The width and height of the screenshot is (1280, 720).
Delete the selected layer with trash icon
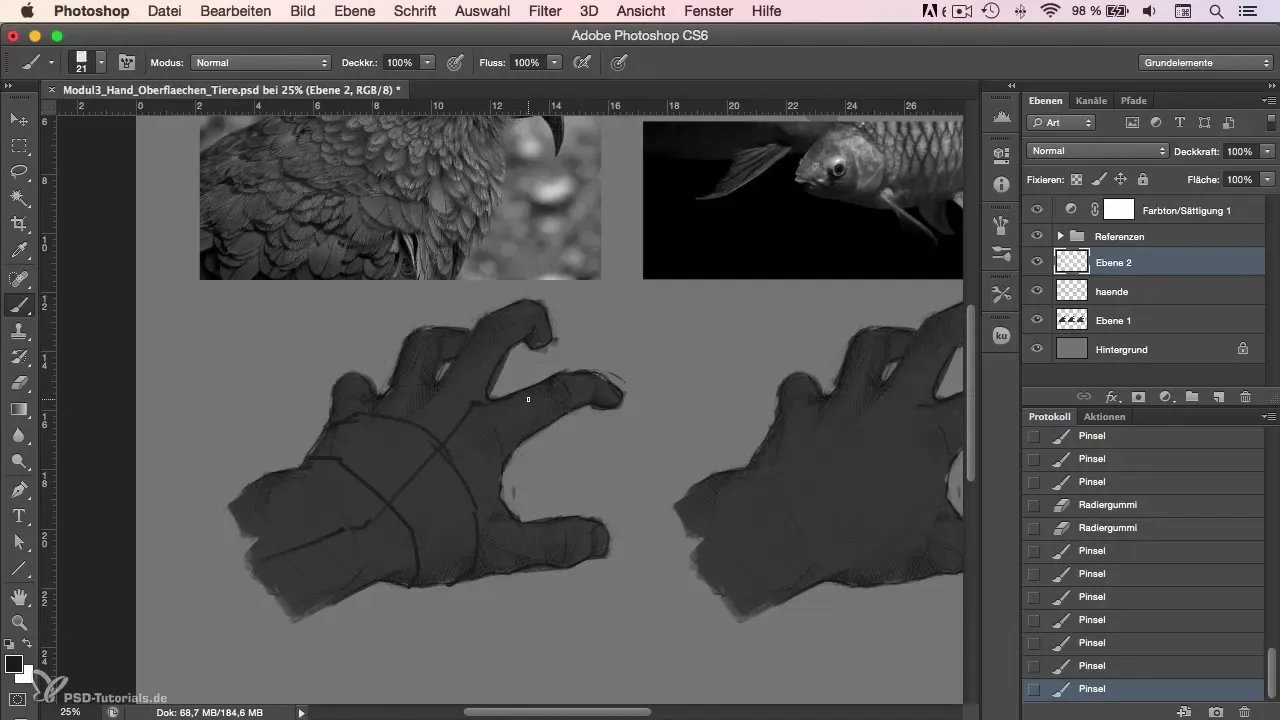tap(1245, 397)
